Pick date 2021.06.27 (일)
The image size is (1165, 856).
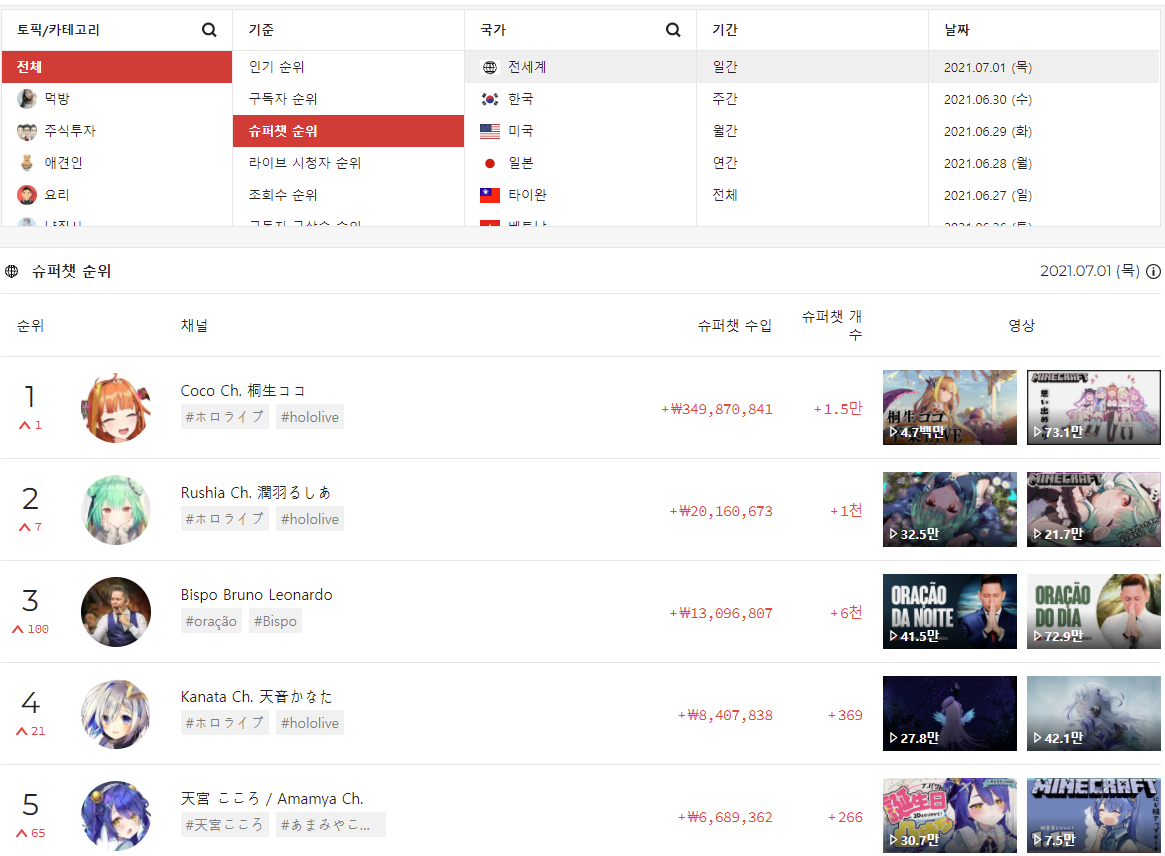coord(1044,195)
